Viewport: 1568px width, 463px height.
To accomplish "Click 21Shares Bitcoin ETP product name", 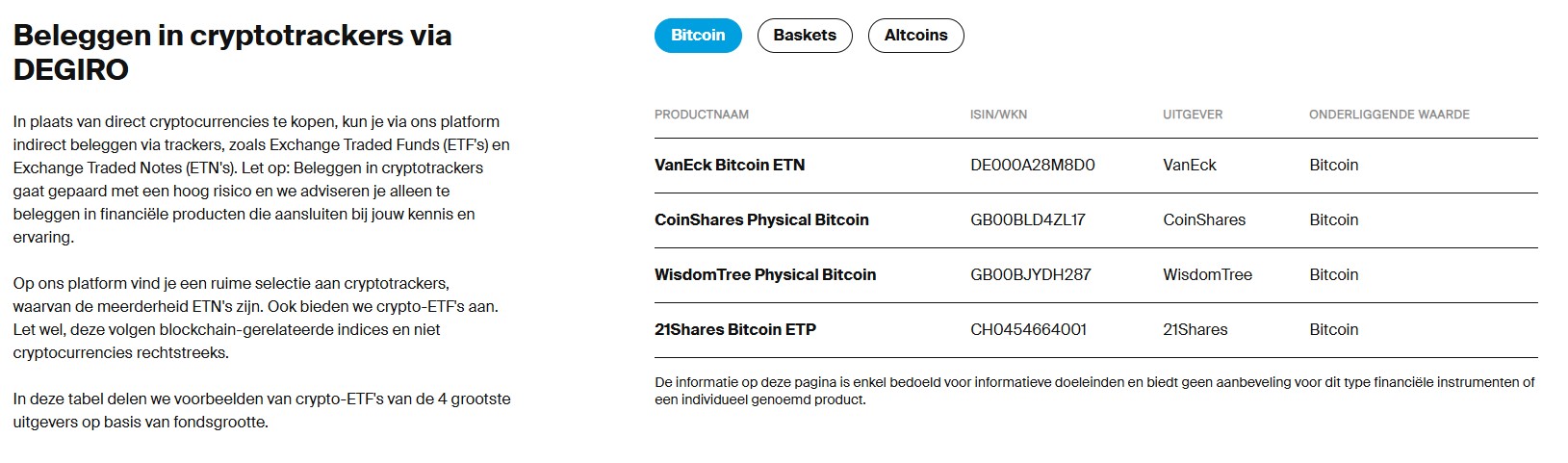I will pos(735,329).
